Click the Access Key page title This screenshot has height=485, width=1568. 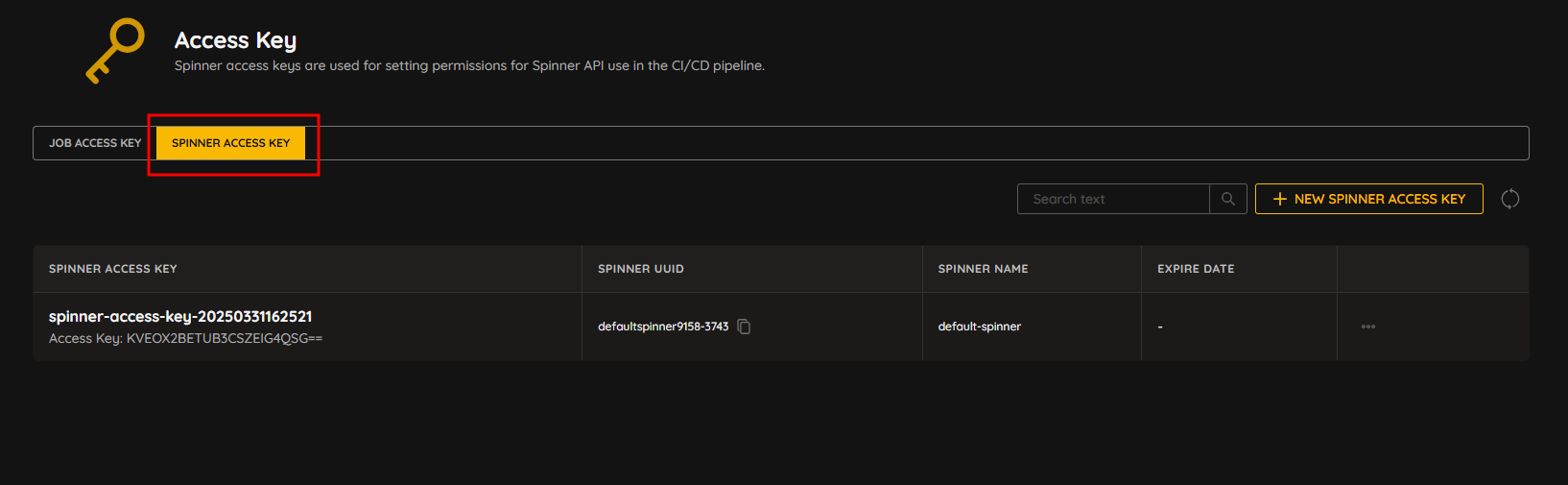pos(236,40)
